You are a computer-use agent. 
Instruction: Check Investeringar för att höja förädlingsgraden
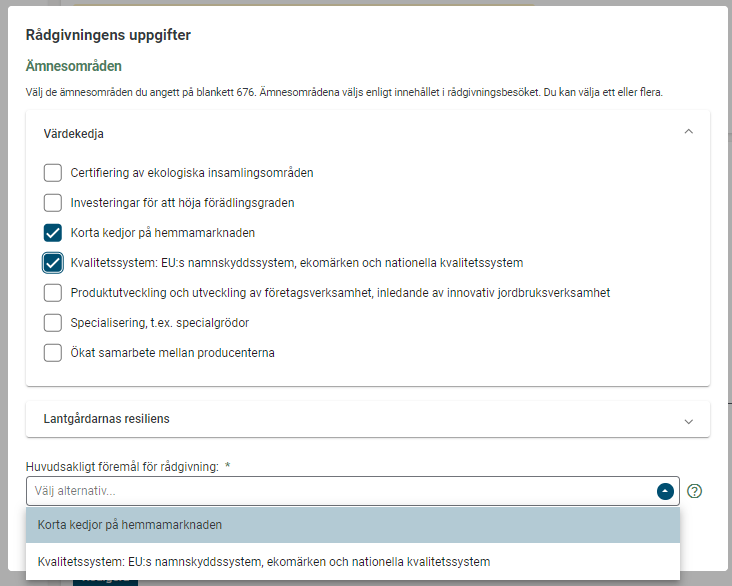pos(53,202)
